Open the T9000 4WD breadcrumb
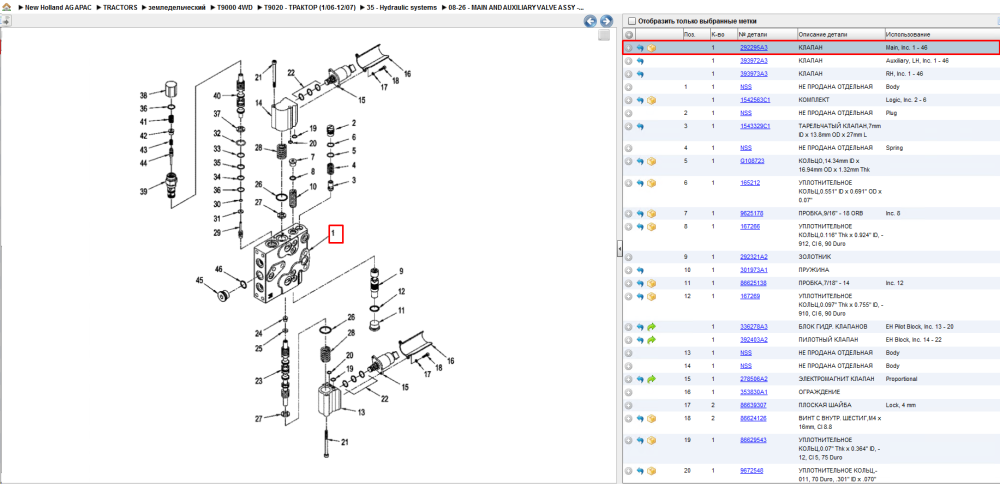The height and width of the screenshot is (484, 1000). pos(233,7)
